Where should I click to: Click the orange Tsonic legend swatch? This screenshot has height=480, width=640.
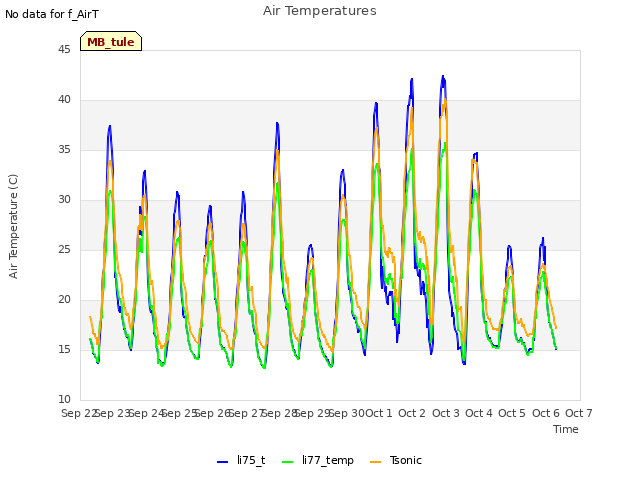click(376, 462)
